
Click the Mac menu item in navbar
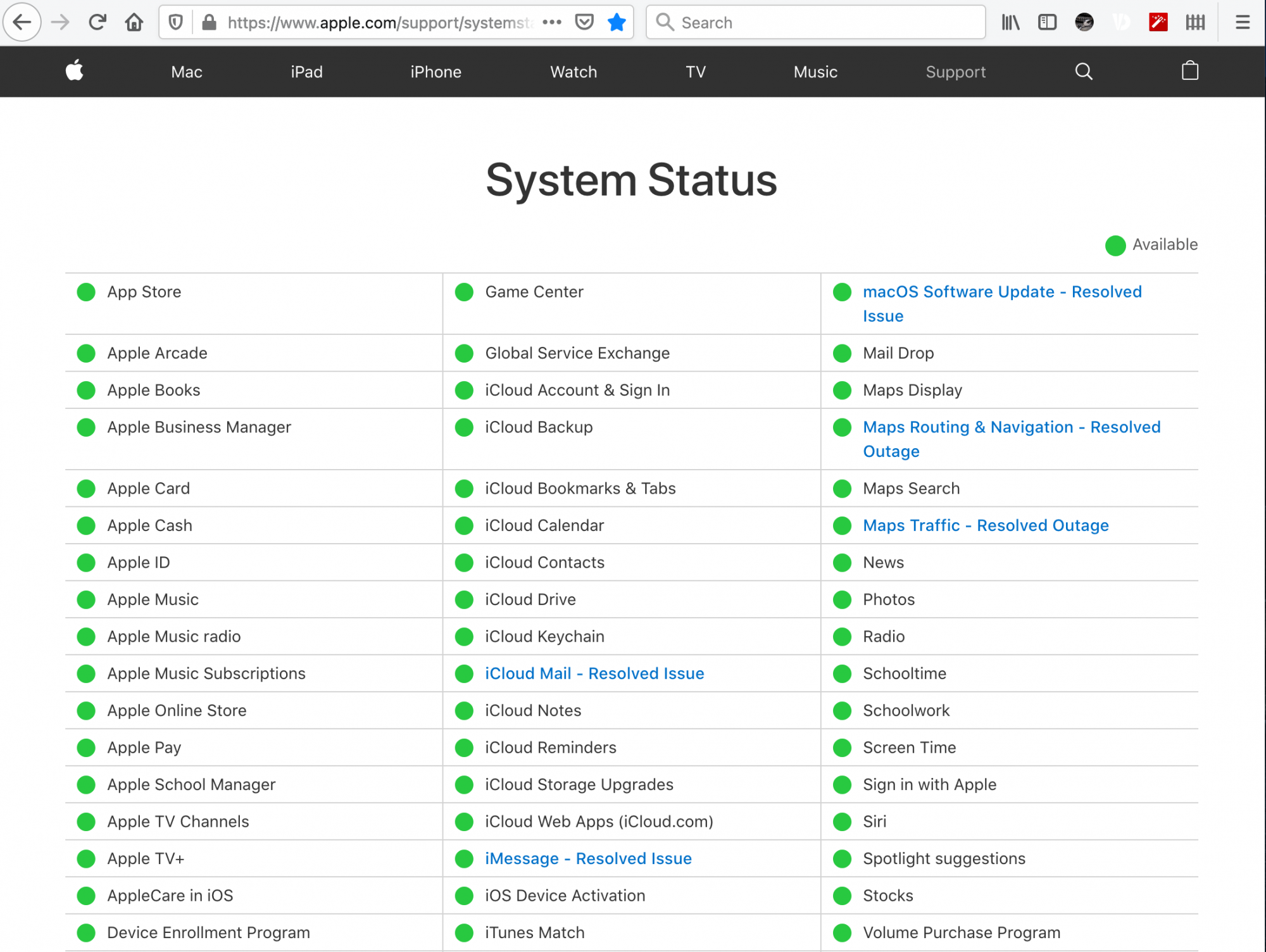tap(186, 71)
